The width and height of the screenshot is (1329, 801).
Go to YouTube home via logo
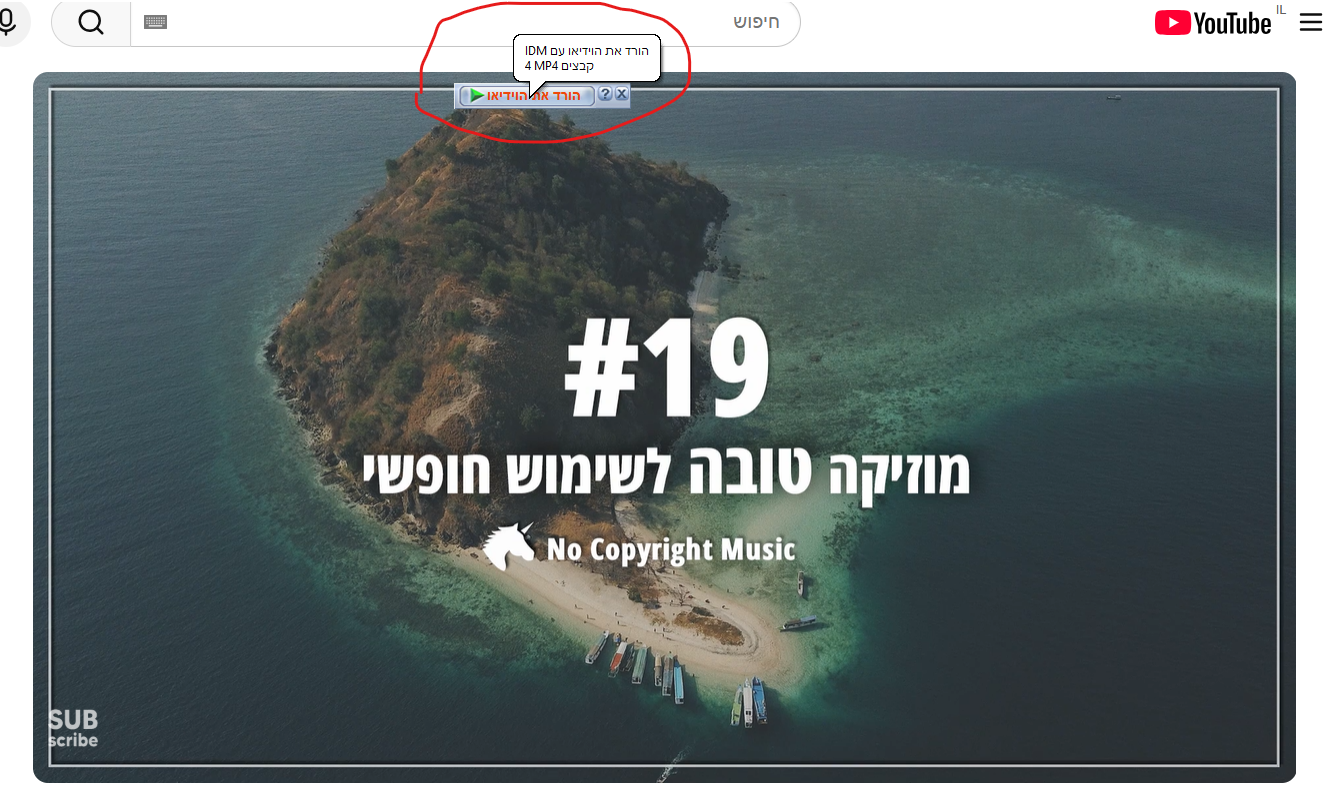1213,23
